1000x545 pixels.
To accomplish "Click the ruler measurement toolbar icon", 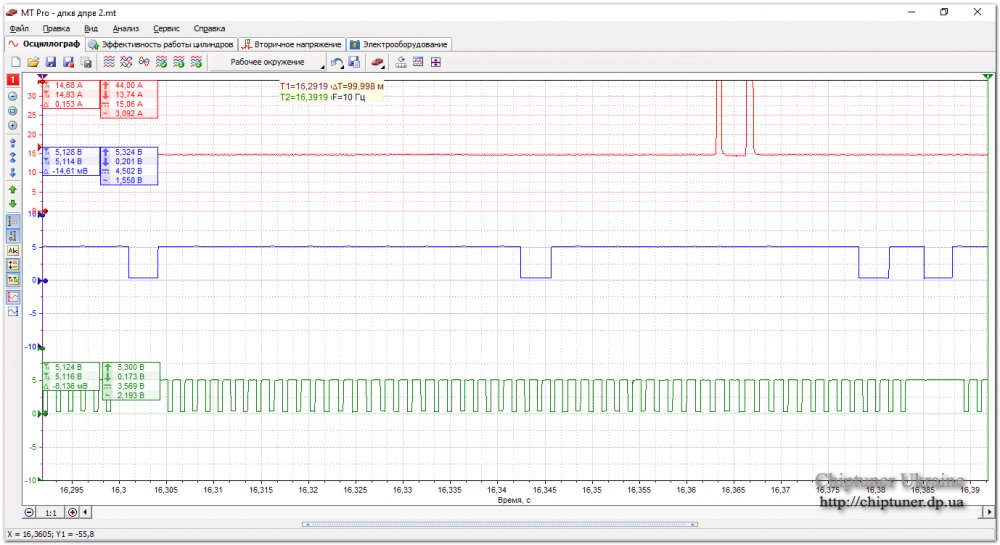I will tap(401, 62).
